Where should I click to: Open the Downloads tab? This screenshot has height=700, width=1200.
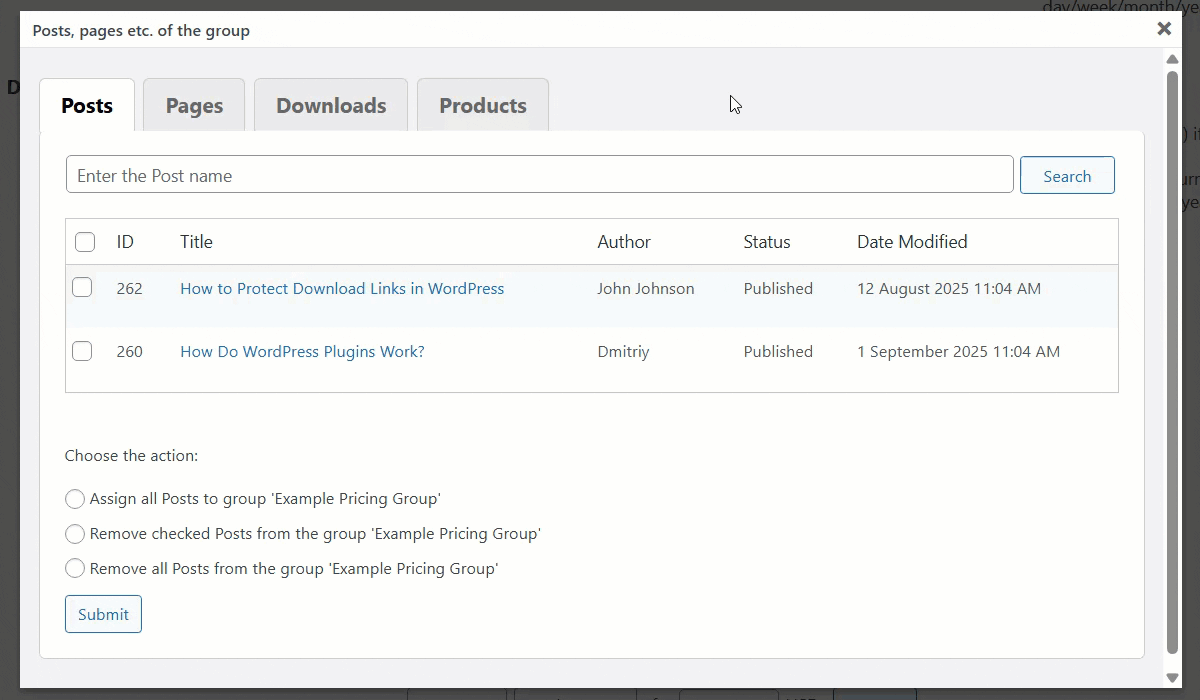330,104
